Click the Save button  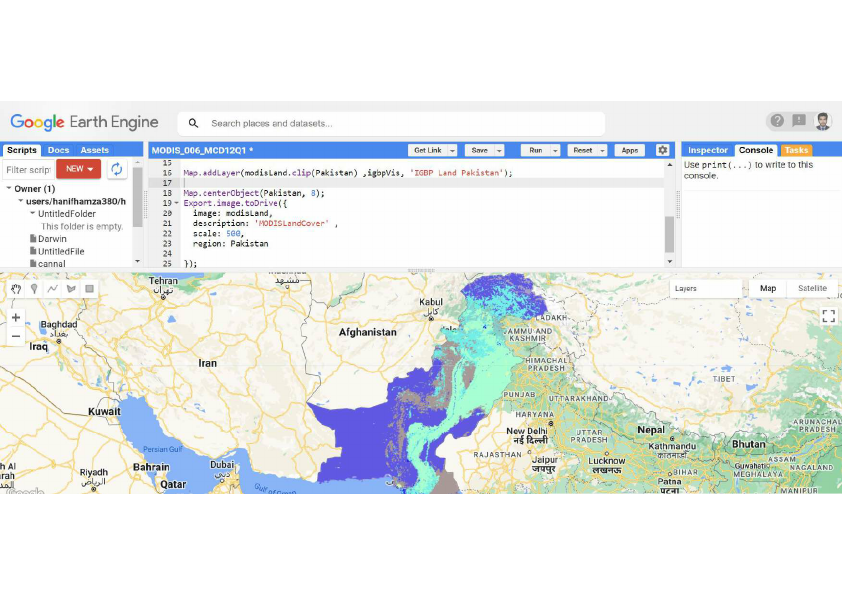480,151
